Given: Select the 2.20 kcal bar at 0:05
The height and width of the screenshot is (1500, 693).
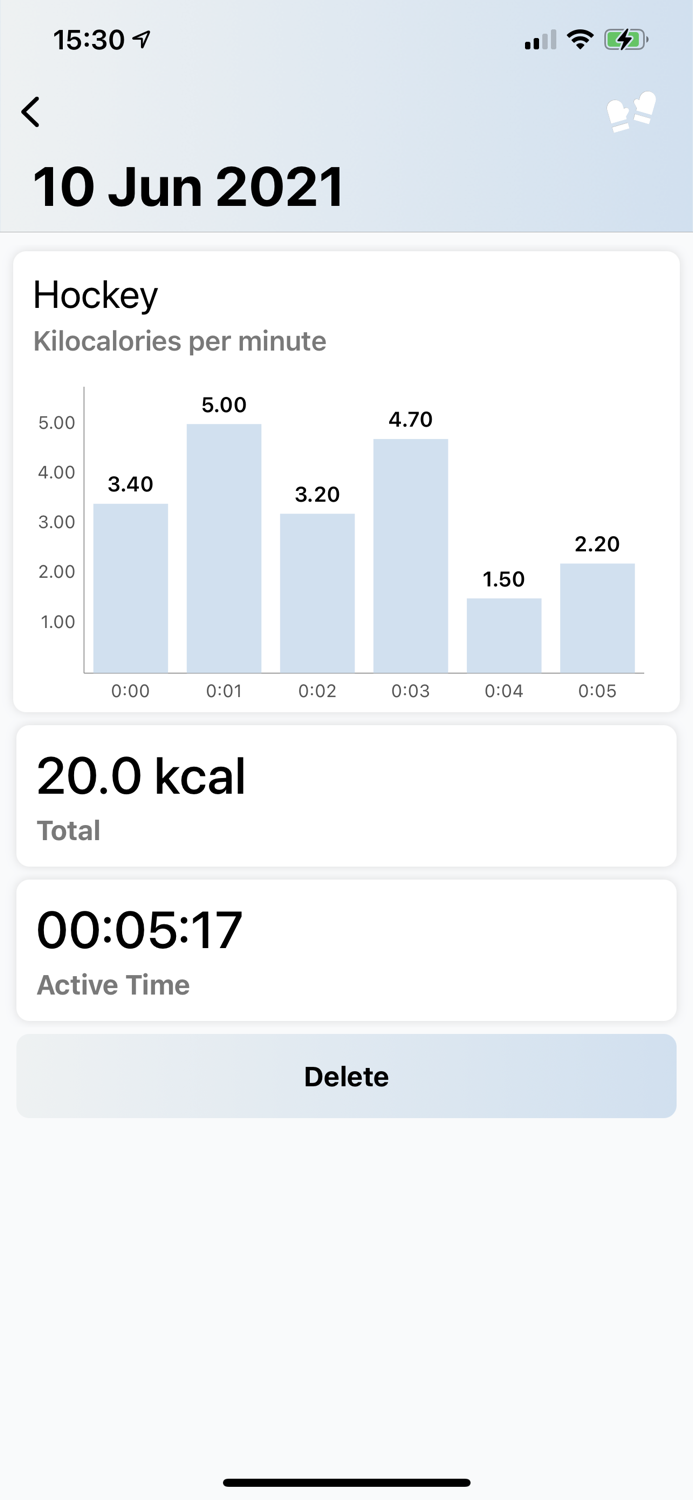Looking at the screenshot, I should pyautogui.click(x=596, y=615).
